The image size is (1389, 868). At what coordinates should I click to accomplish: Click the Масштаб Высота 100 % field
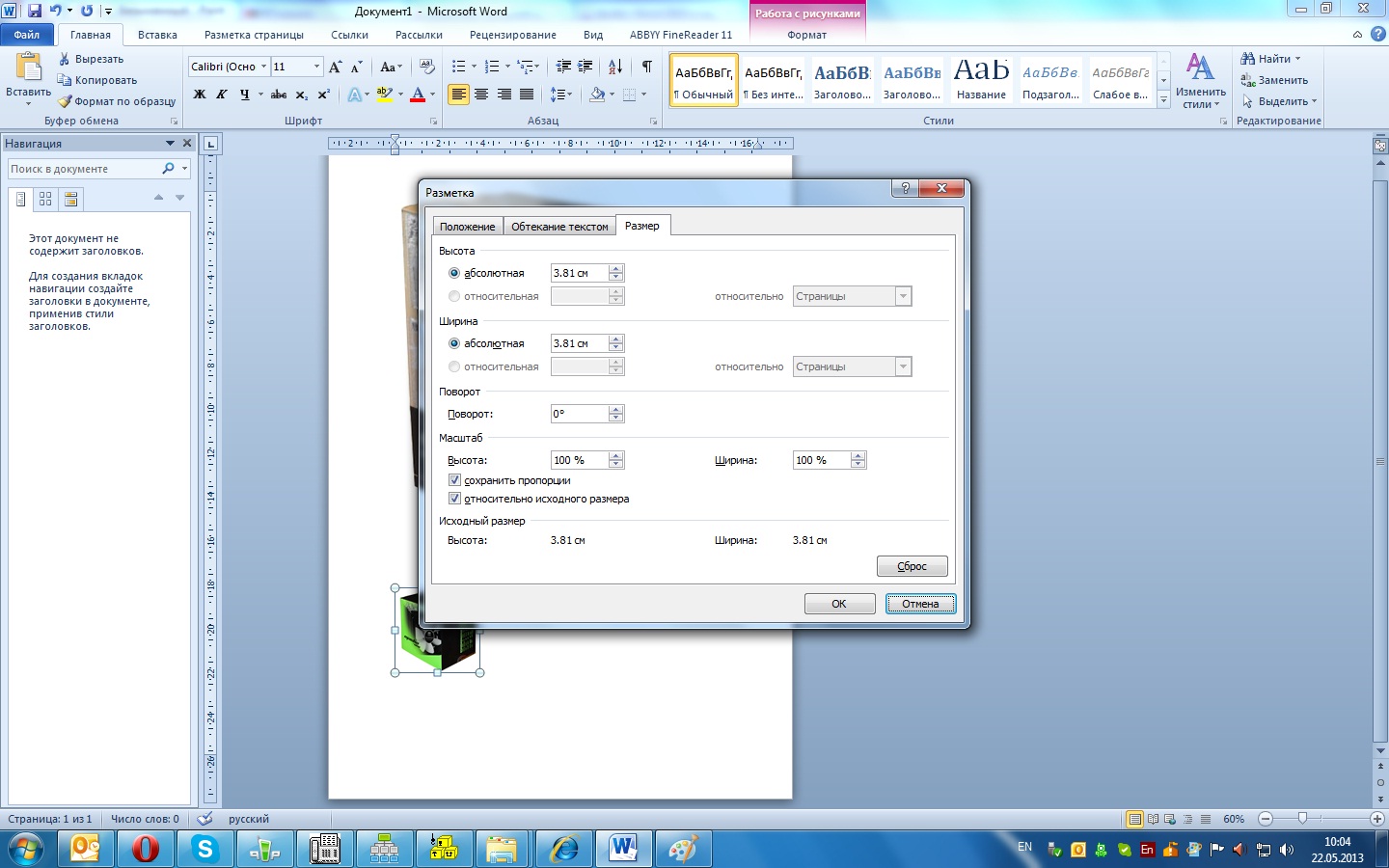click(x=579, y=460)
